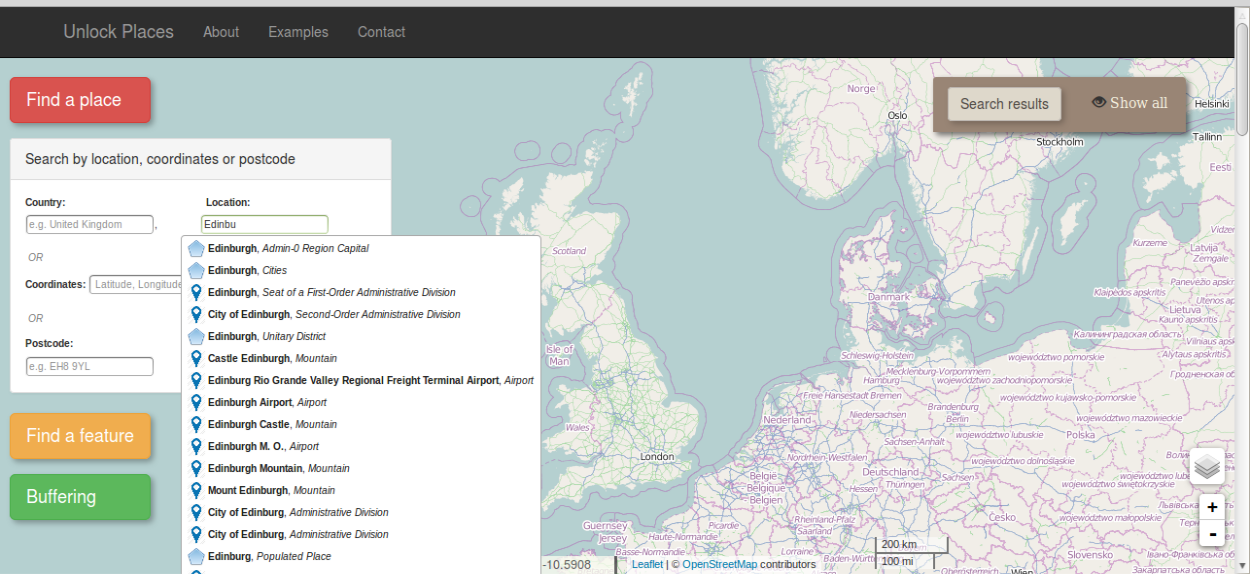Open the Examples menu item

point(298,32)
